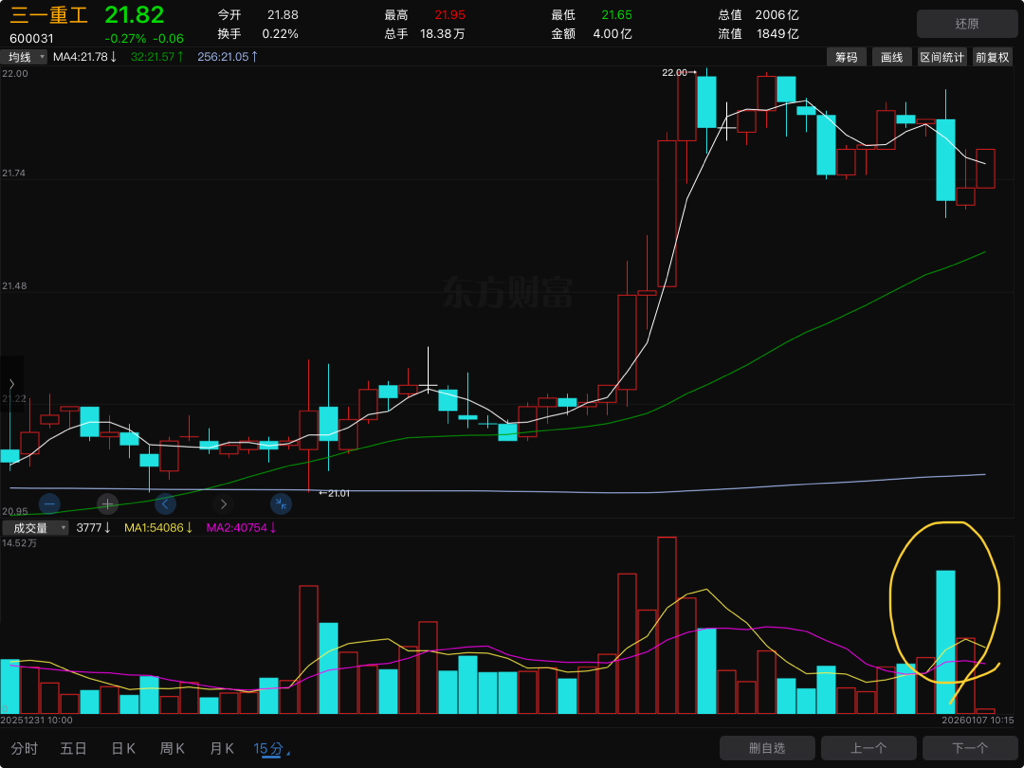The height and width of the screenshot is (768, 1024).
Task: Click current price 21.82
Action: click(135, 14)
